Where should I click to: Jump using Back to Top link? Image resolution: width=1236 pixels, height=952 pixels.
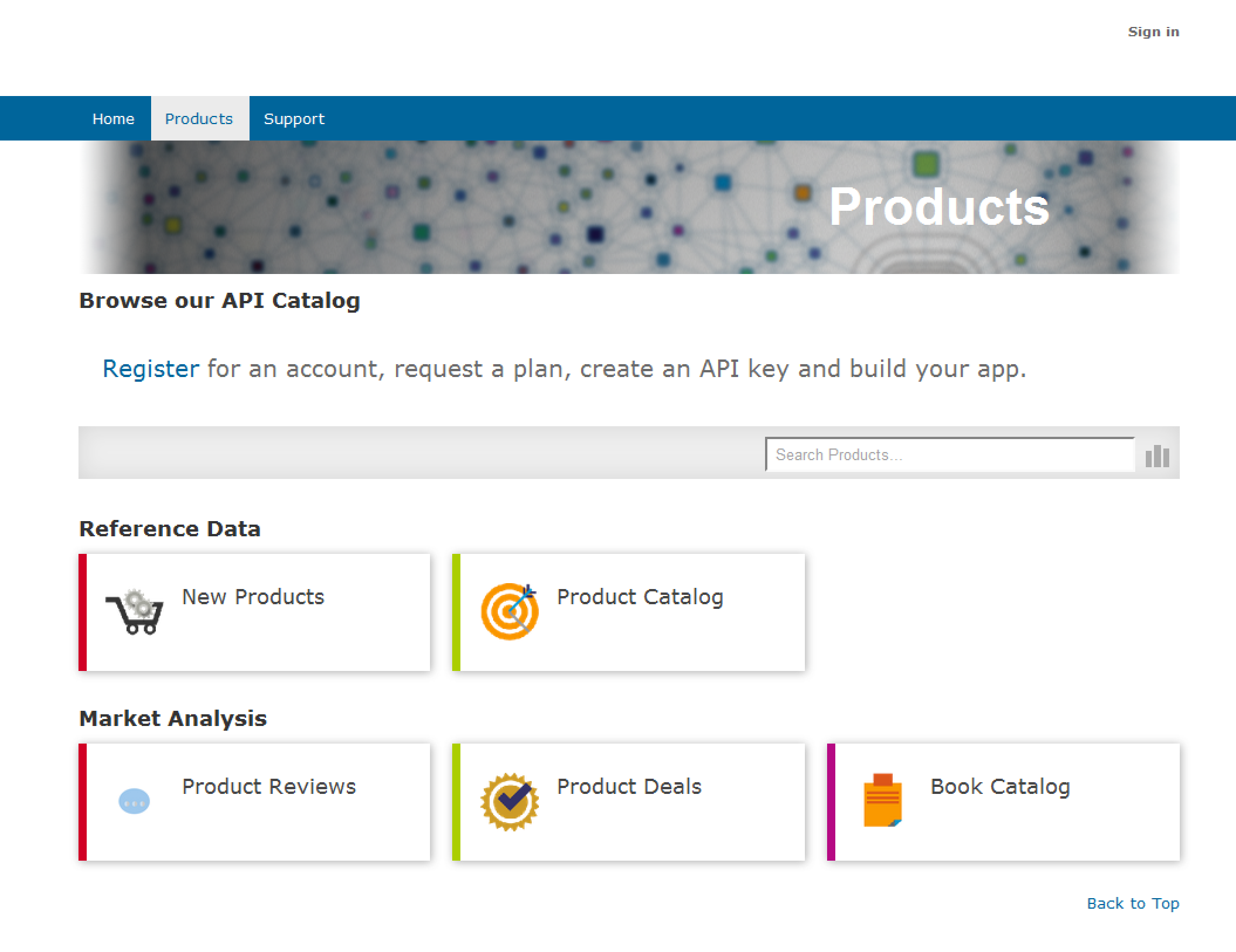(x=1132, y=903)
